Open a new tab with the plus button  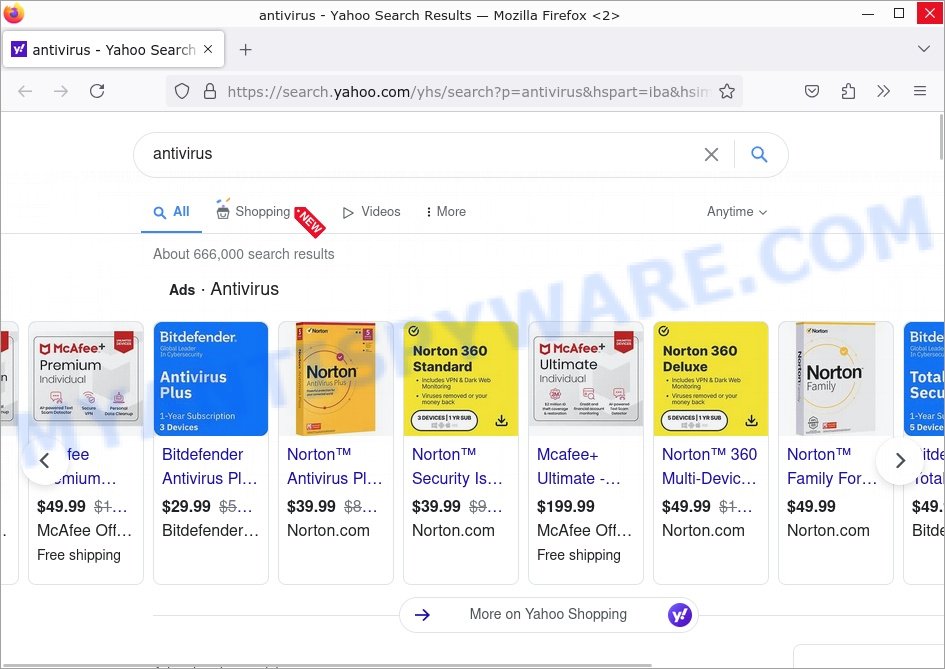245,49
